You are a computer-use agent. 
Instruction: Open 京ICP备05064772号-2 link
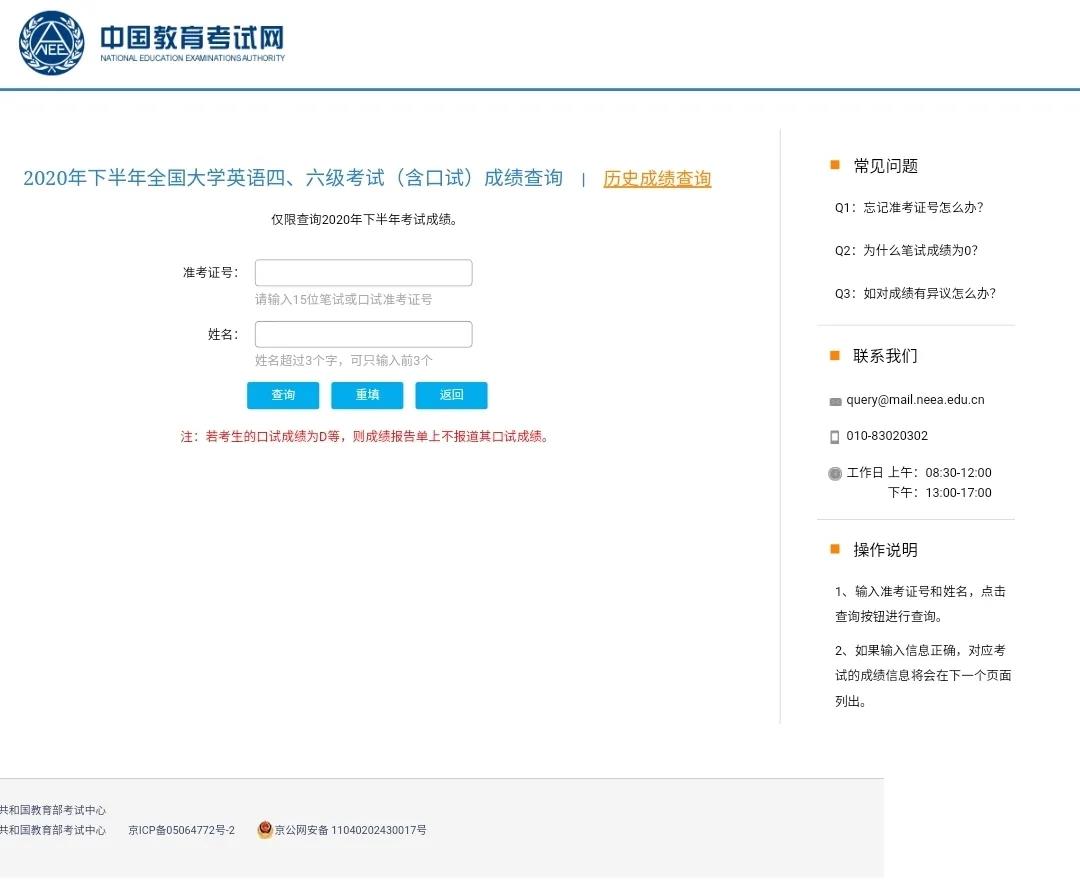point(182,830)
